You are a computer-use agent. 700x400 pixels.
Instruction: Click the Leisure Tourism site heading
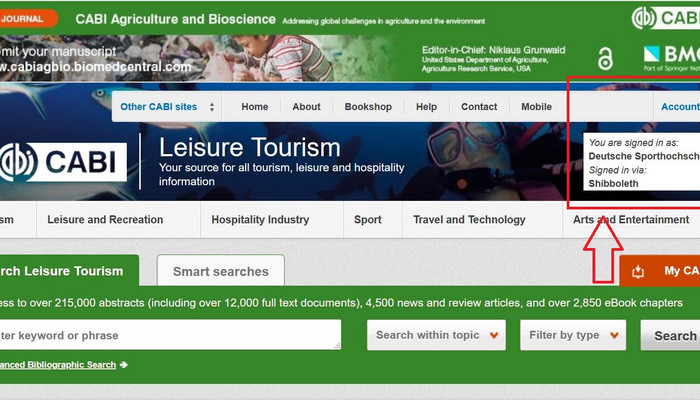point(250,147)
